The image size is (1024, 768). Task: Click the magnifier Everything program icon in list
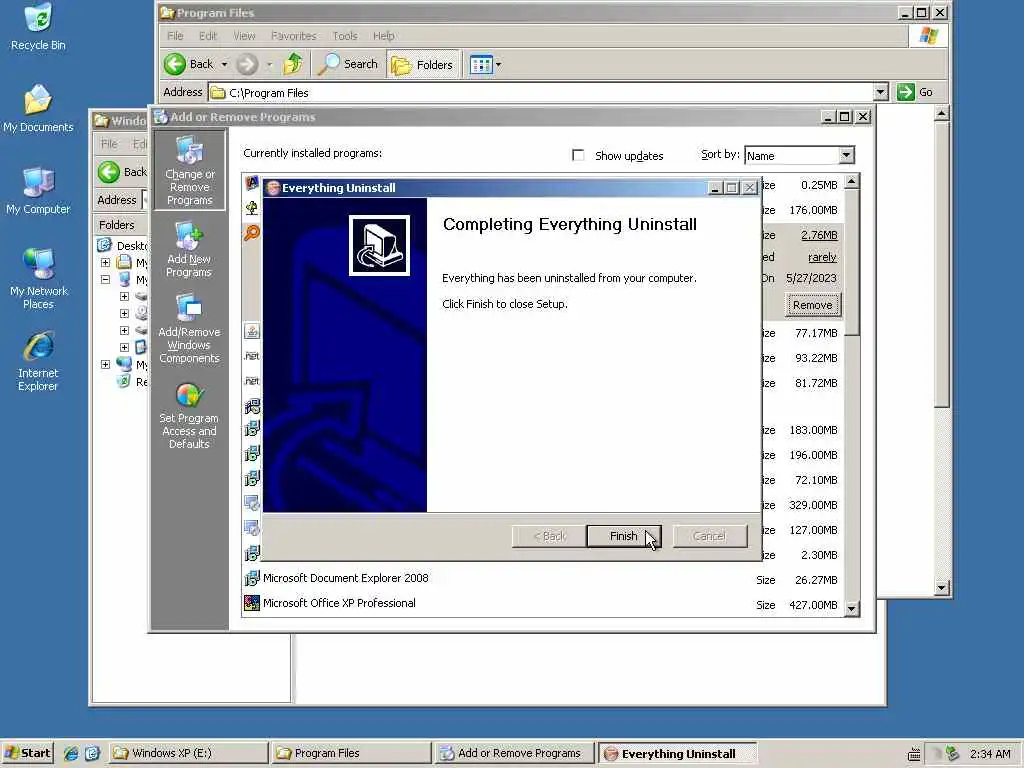tap(251, 233)
